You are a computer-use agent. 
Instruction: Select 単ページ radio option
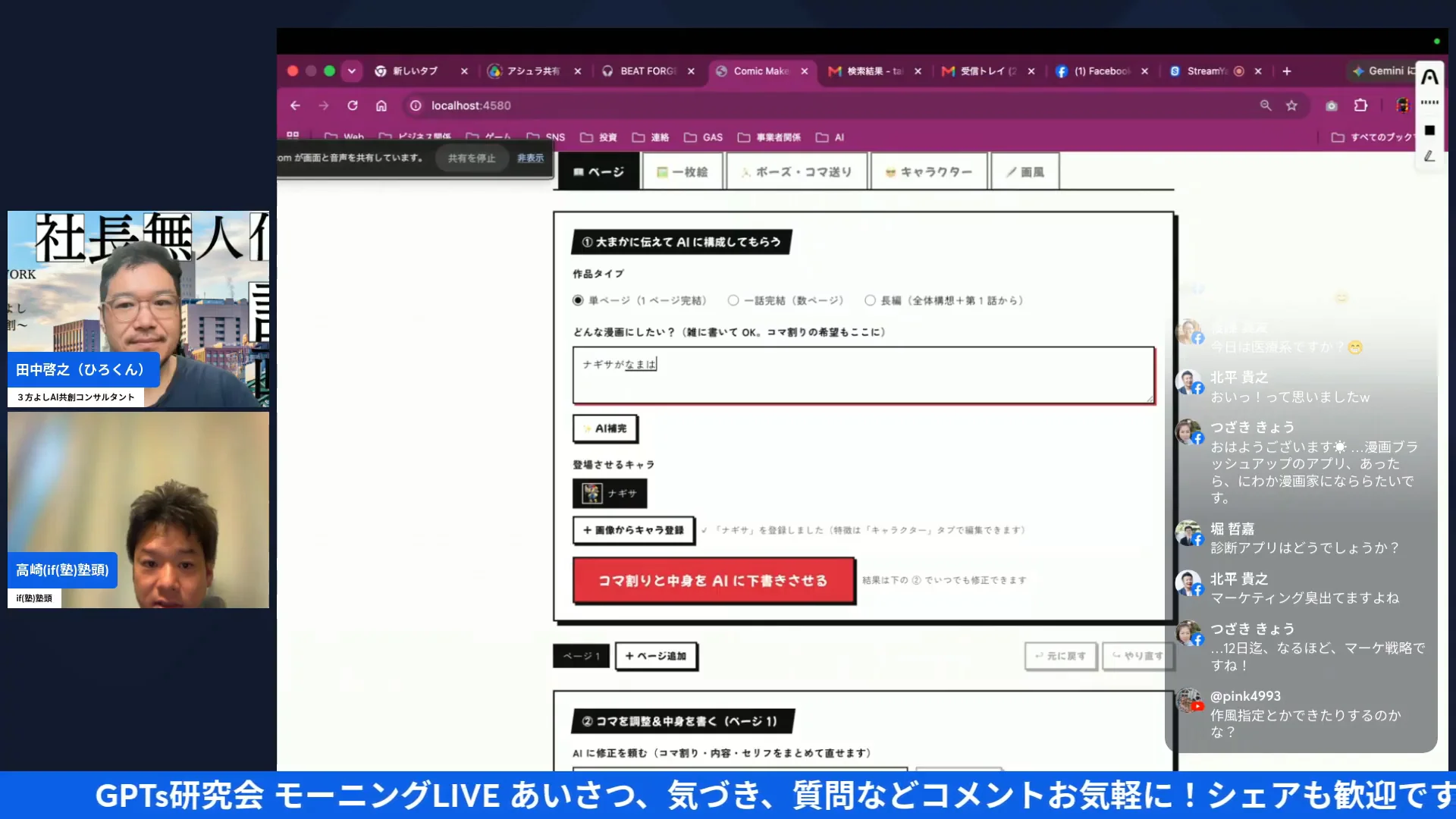tap(578, 300)
